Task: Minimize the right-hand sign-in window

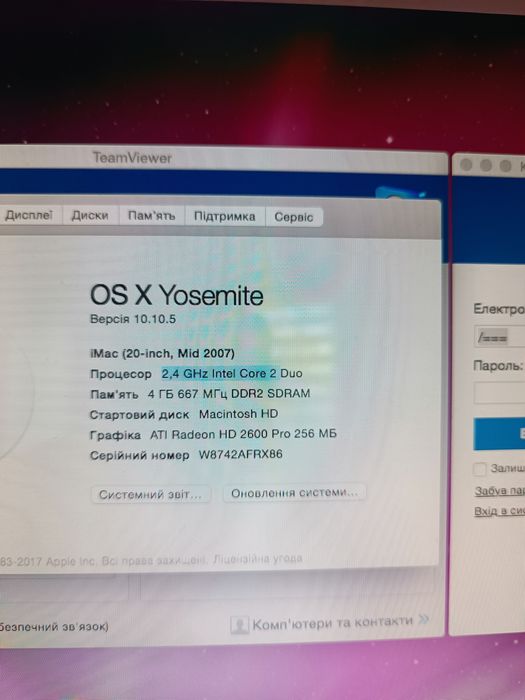Action: (486, 165)
